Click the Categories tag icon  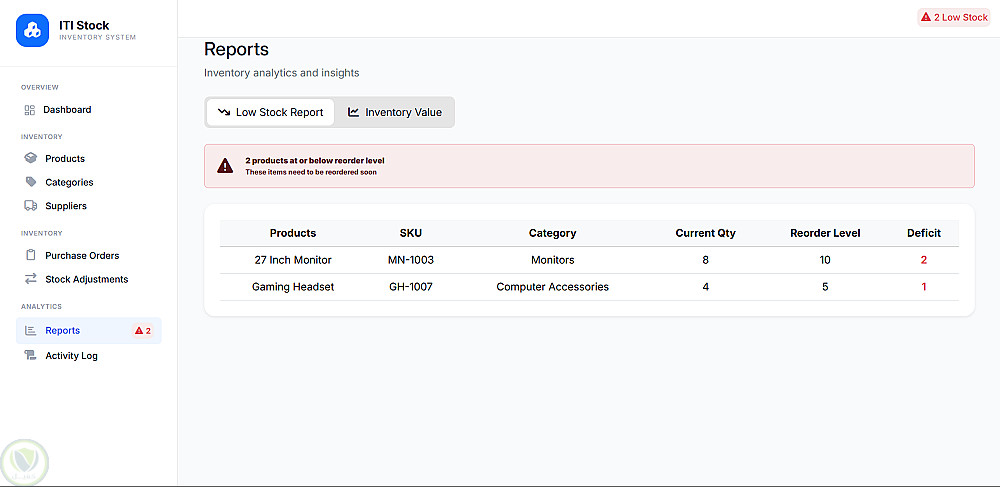(30, 182)
